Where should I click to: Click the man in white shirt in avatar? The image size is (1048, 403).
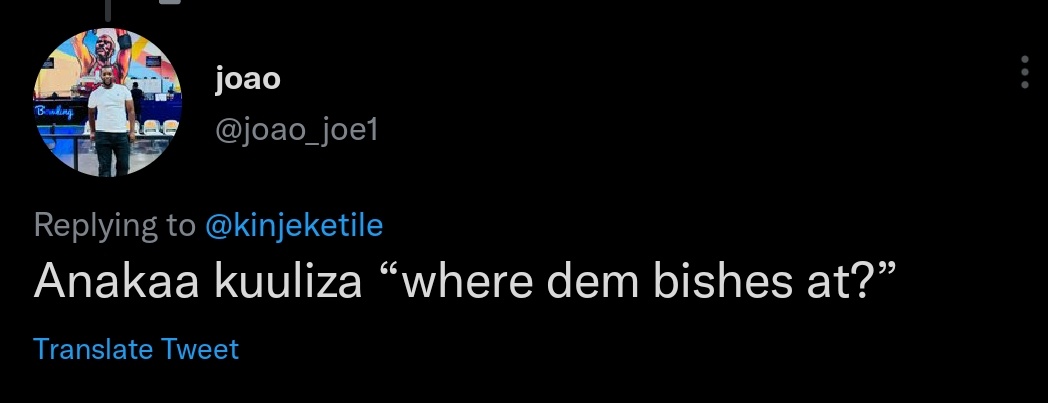coord(111,120)
